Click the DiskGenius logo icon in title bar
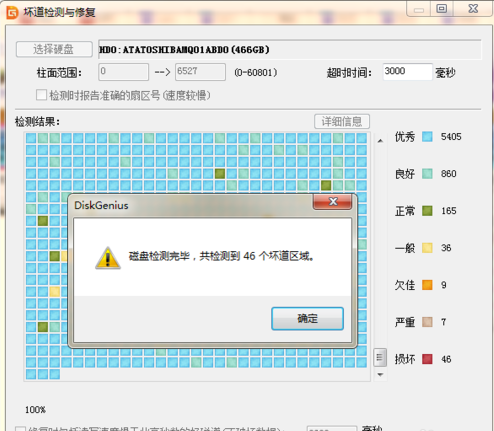Screen dimensions: 494x431 pyautogui.click(x=12, y=13)
